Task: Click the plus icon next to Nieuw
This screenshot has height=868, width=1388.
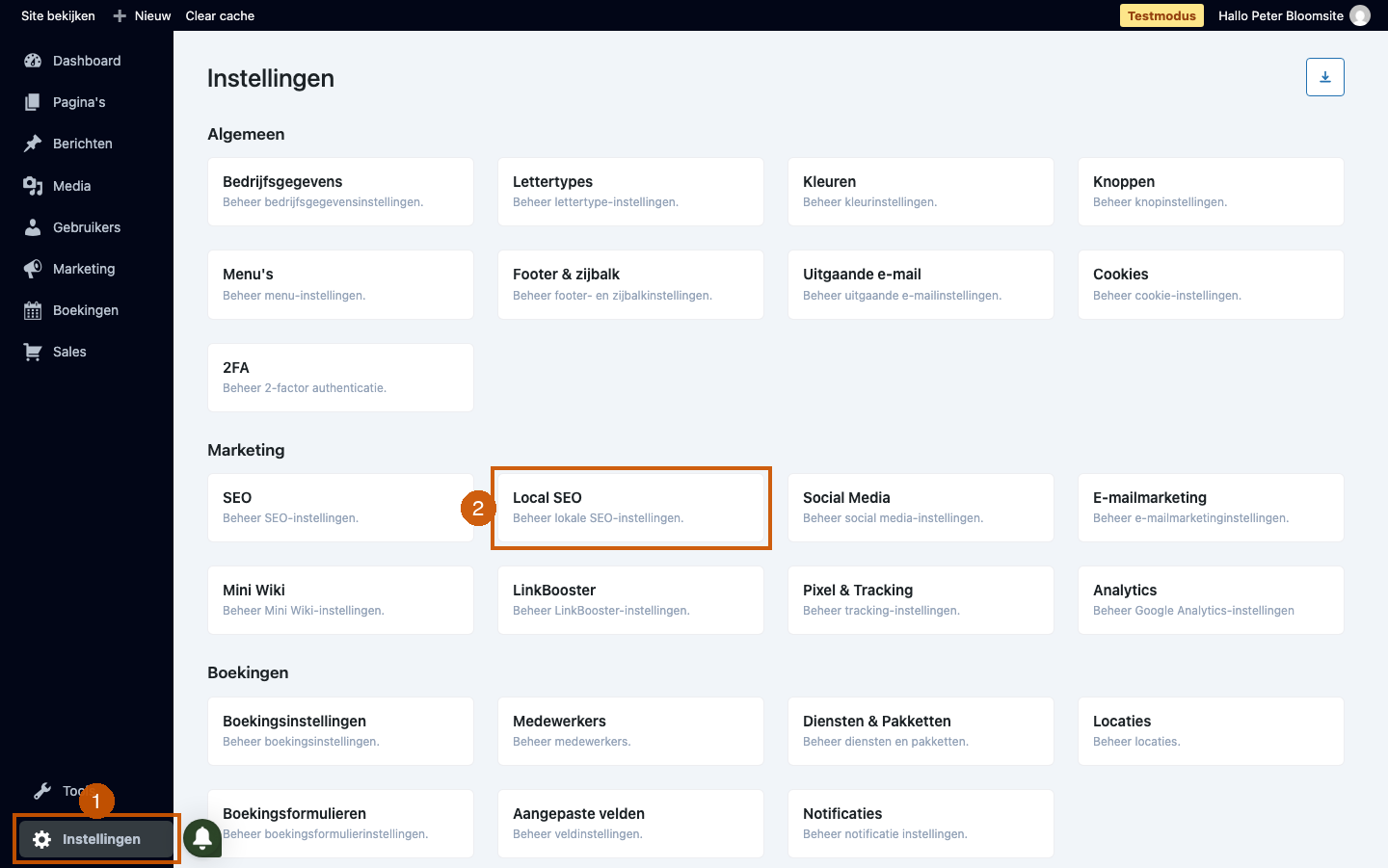Action: click(120, 15)
